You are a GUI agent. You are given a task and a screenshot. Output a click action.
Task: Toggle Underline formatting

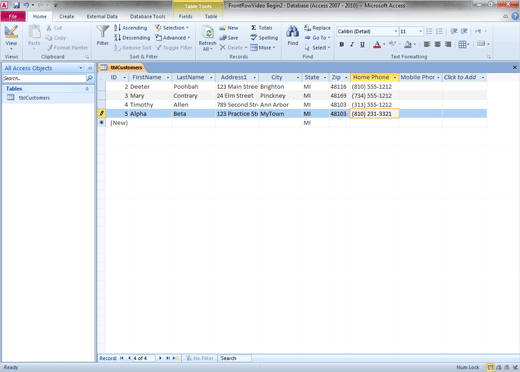point(362,44)
